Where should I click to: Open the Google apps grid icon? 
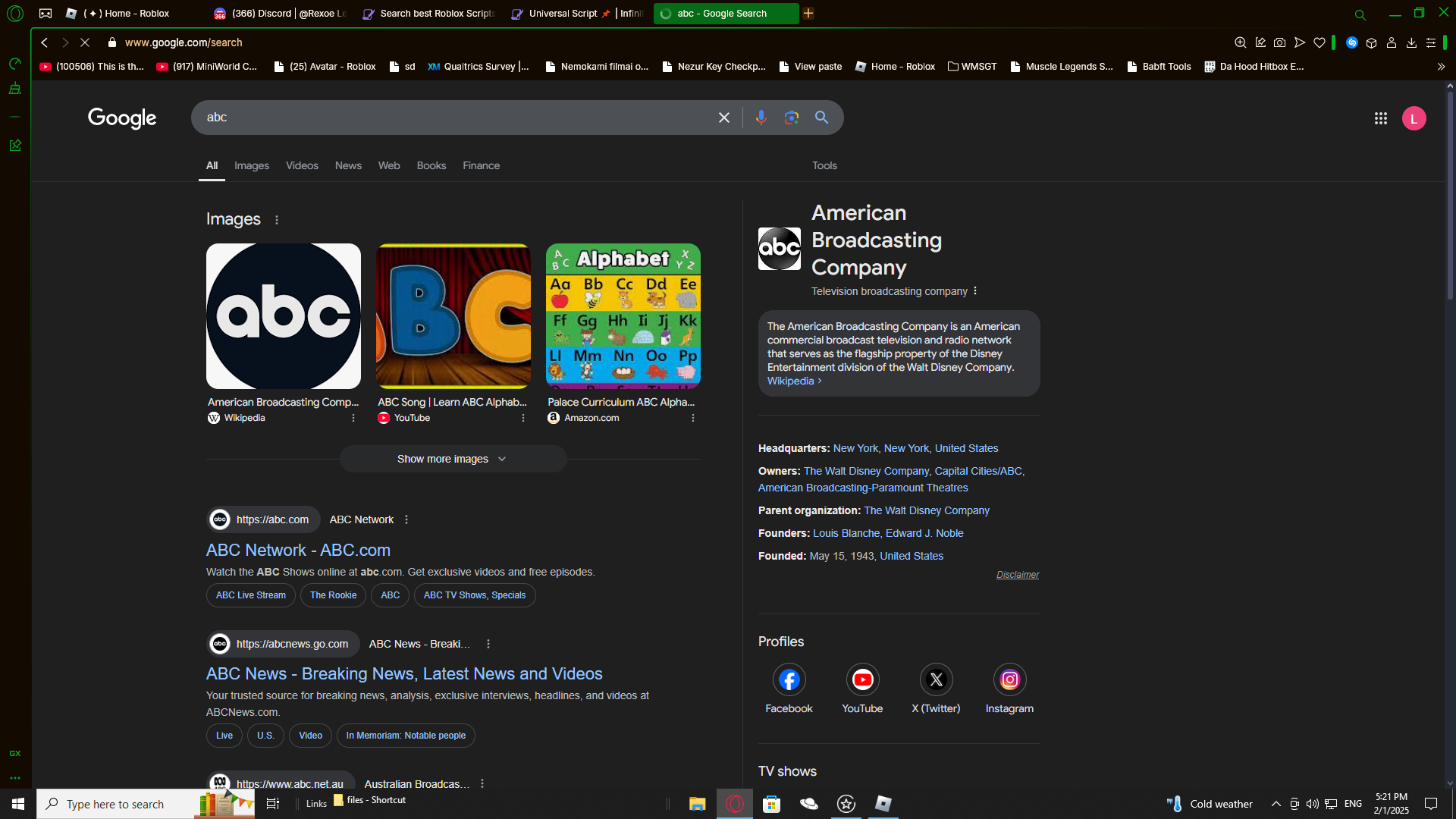click(1380, 118)
